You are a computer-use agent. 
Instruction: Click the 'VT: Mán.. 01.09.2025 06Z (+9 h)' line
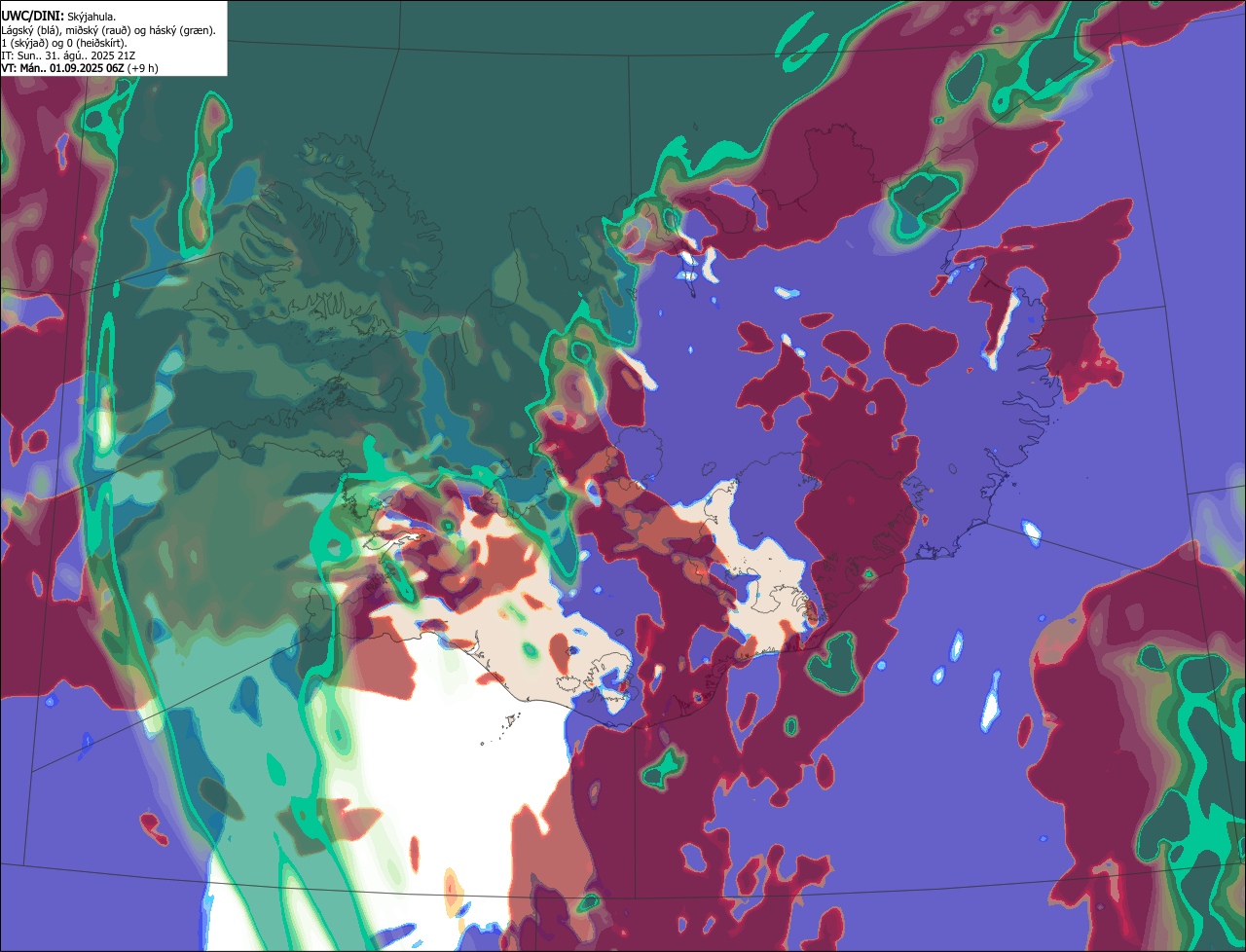[x=80, y=68]
